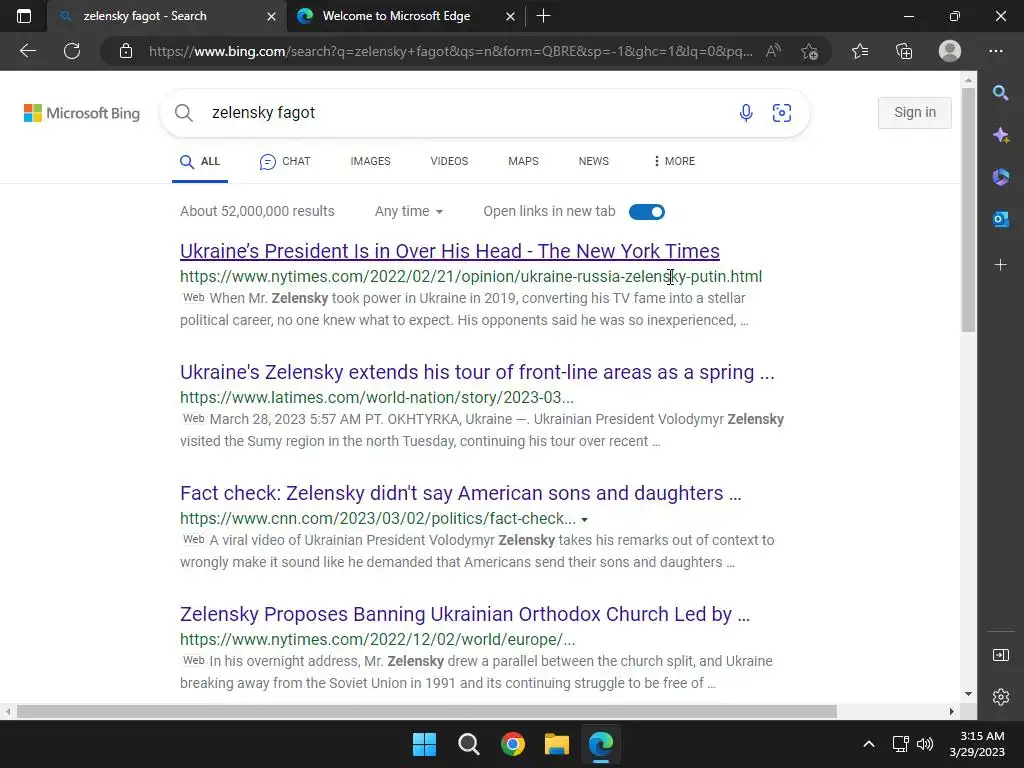
Task: Click the scroll right arrow
Action: coord(952,711)
